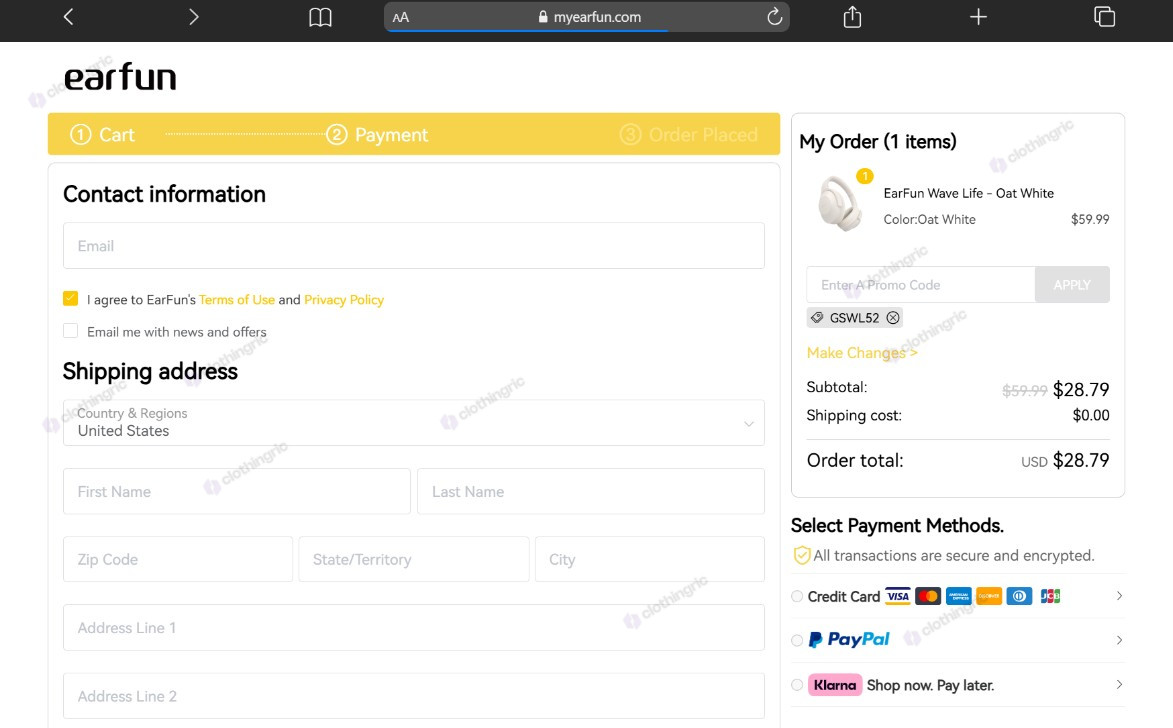
Task: Focus the State/Territory field
Action: point(414,559)
